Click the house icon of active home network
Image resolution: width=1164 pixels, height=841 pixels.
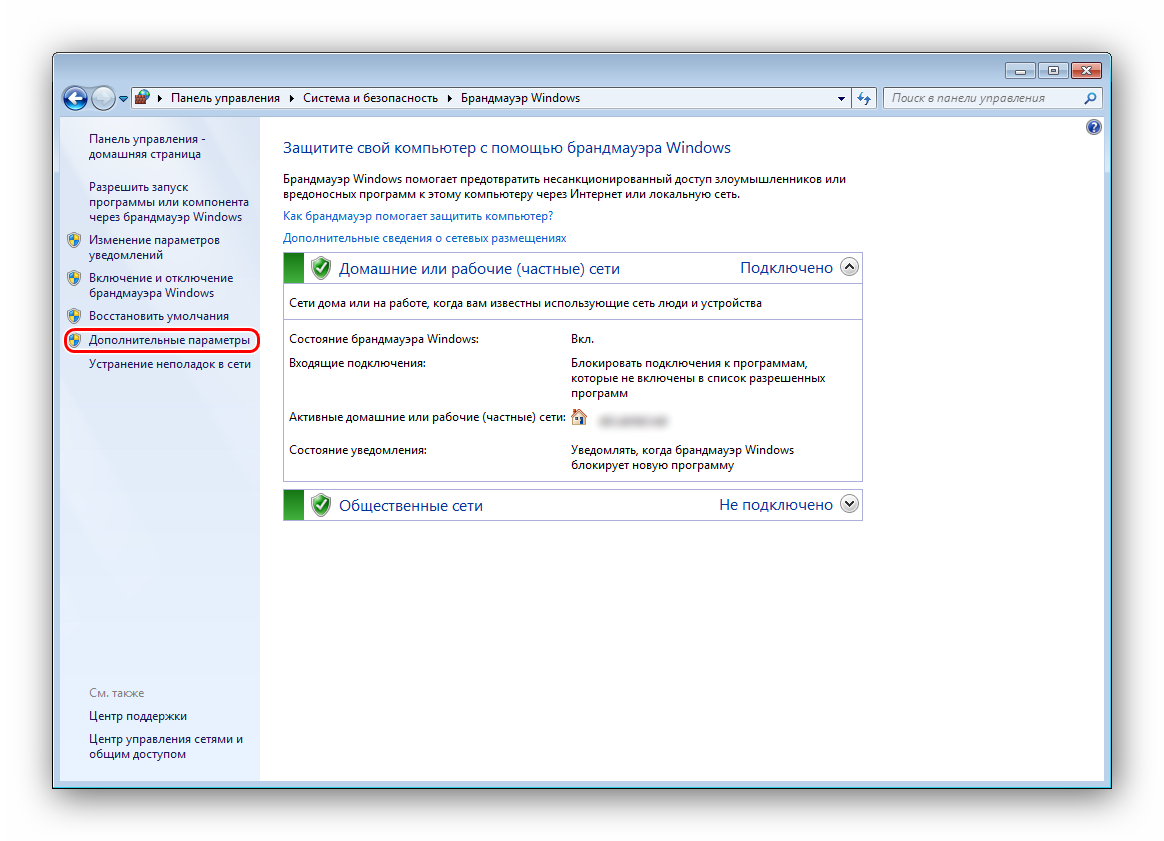point(579,417)
